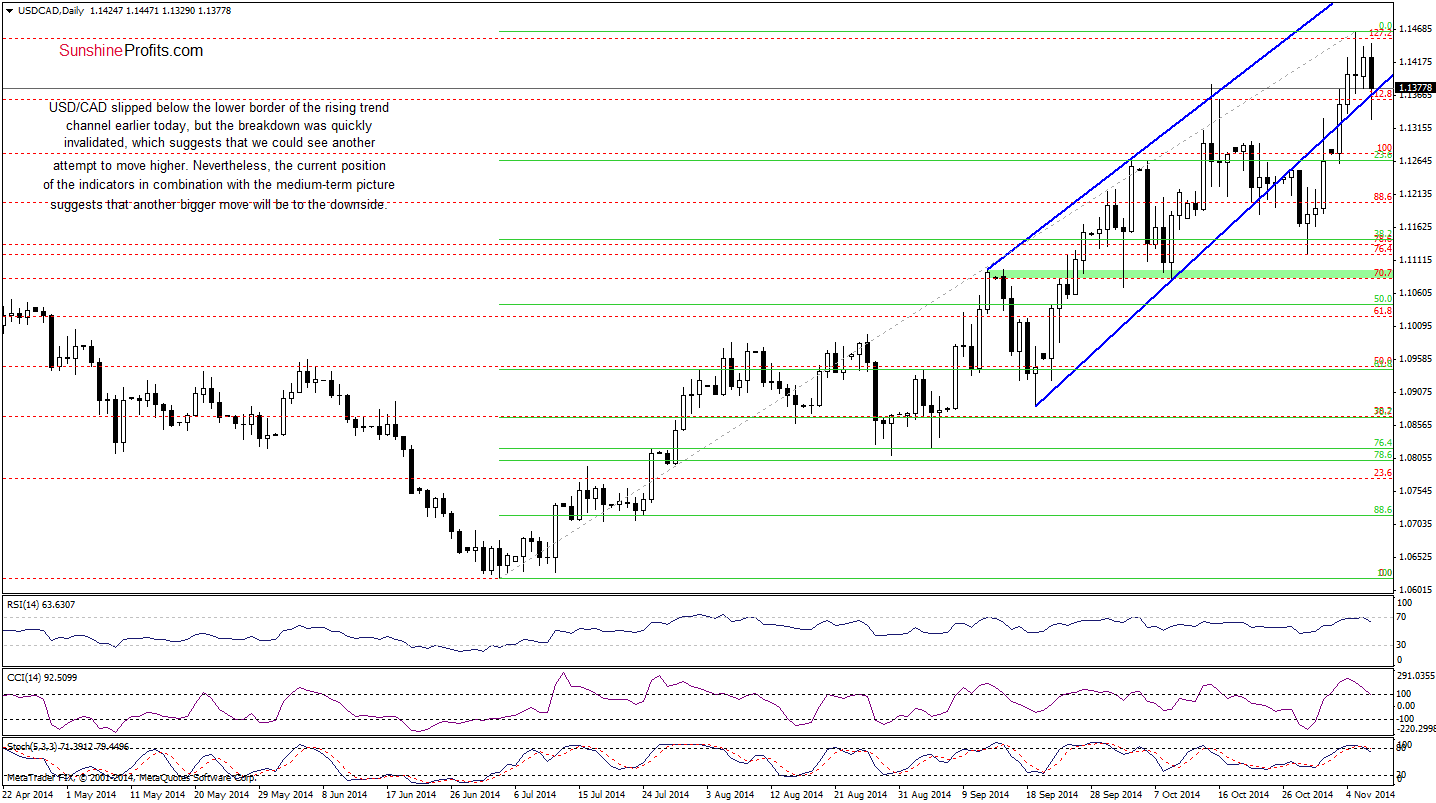Viewport: 1436px width, 803px height.
Task: Select the 9 Sep 2014 date label
Action: coord(986,796)
